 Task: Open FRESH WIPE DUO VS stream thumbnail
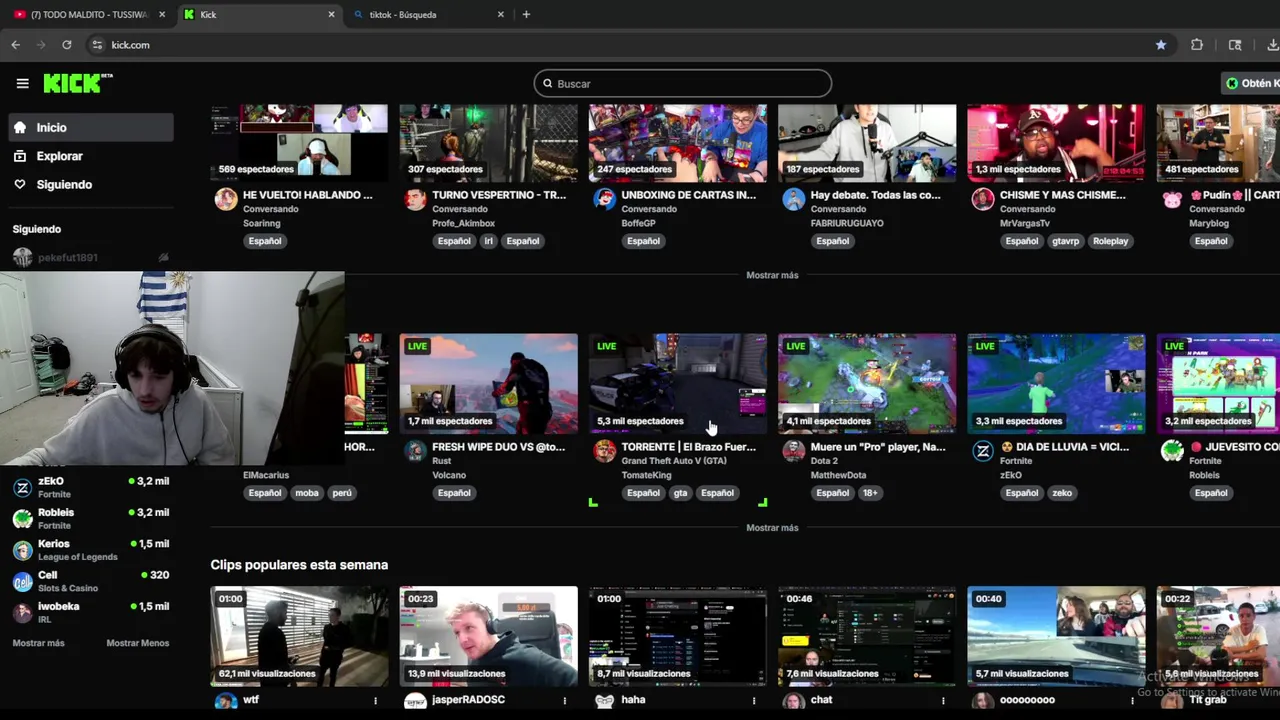click(x=488, y=384)
